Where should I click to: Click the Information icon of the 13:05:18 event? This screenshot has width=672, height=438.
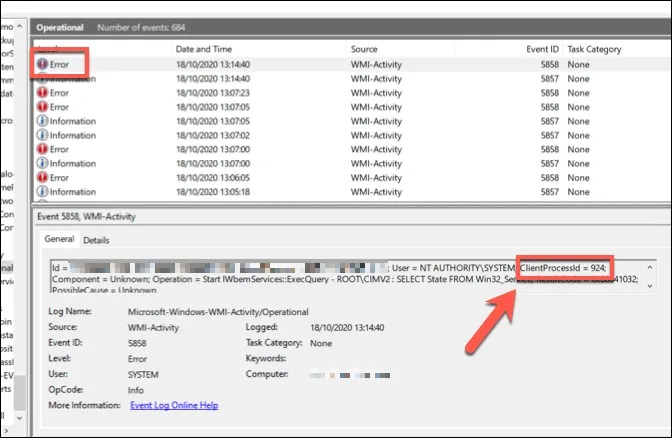(x=42, y=192)
